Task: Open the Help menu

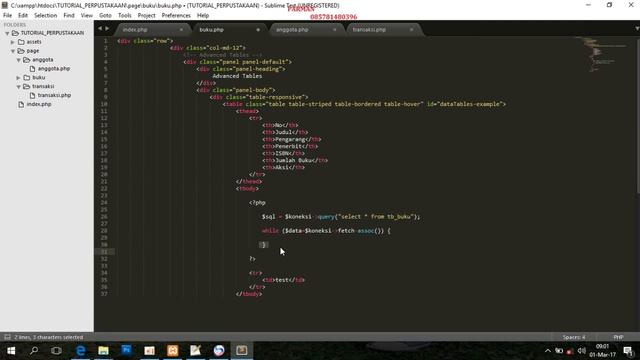Action: tap(203, 16)
